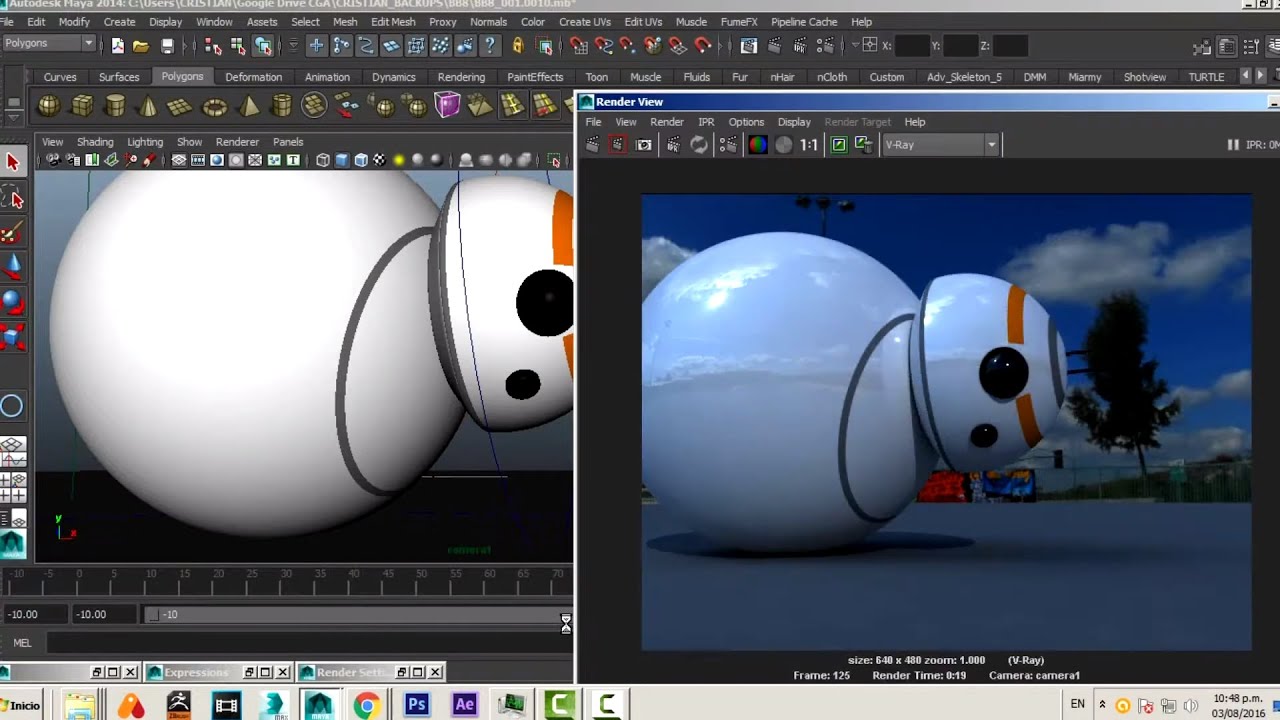
Task: Click the Save Scene floppy icon
Action: coord(167,45)
